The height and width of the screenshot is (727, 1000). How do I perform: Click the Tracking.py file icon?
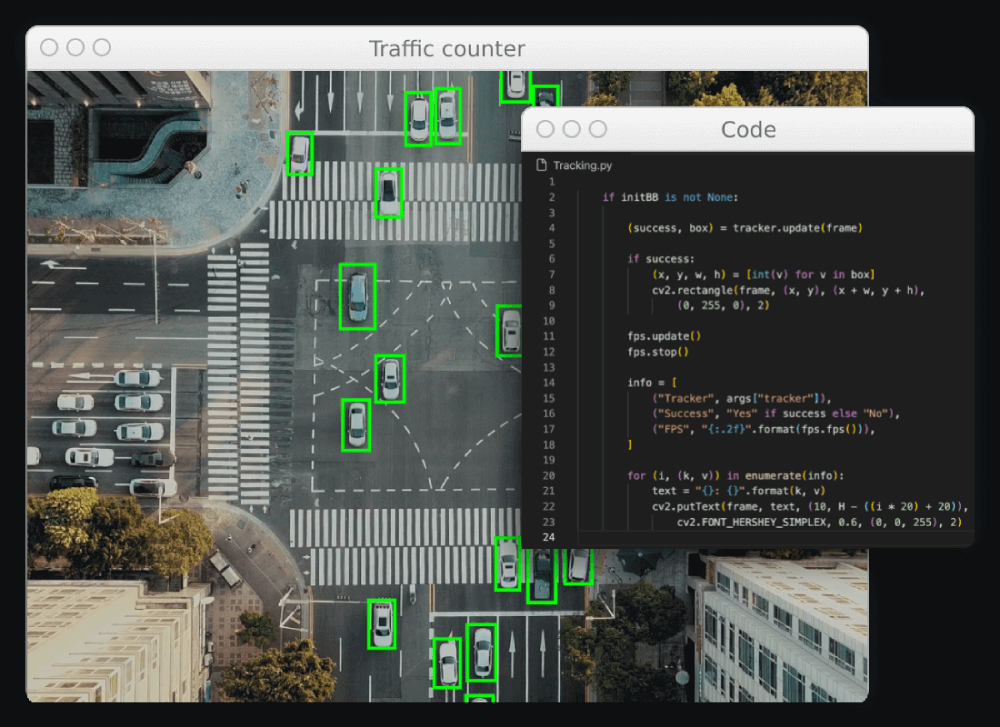(x=541, y=165)
